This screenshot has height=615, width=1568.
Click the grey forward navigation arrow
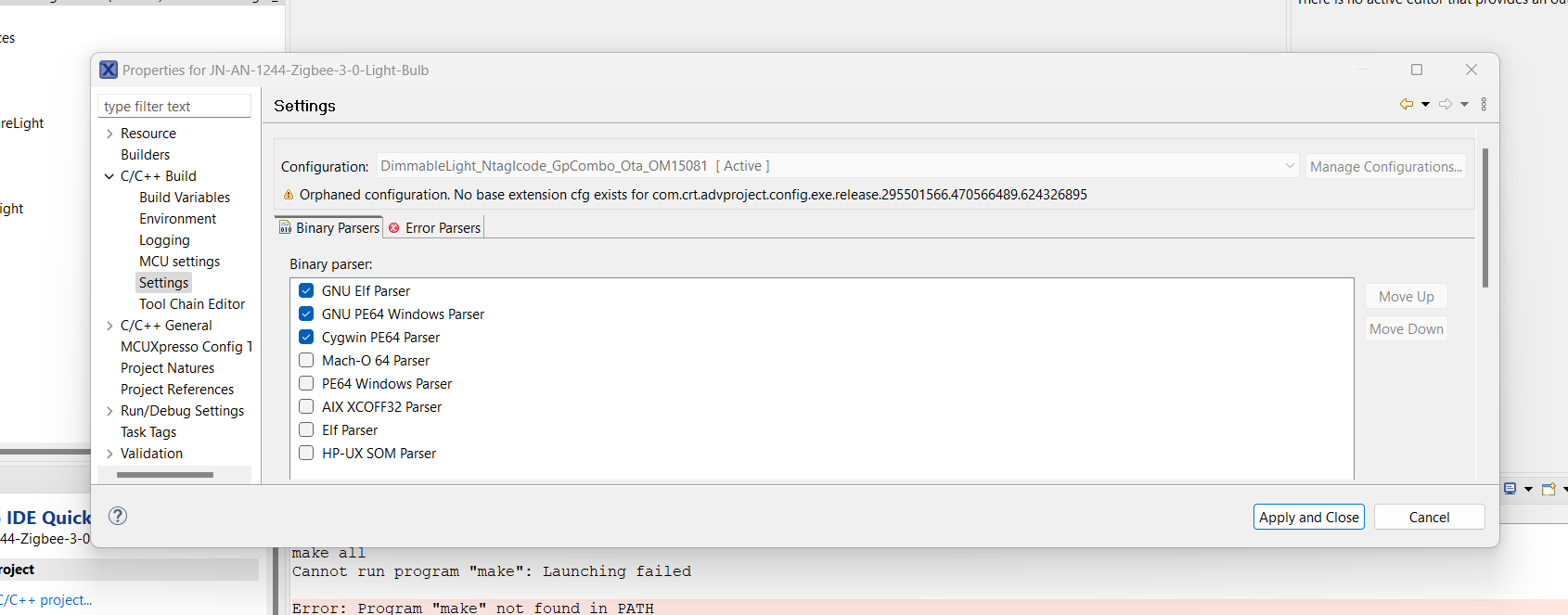[1446, 104]
